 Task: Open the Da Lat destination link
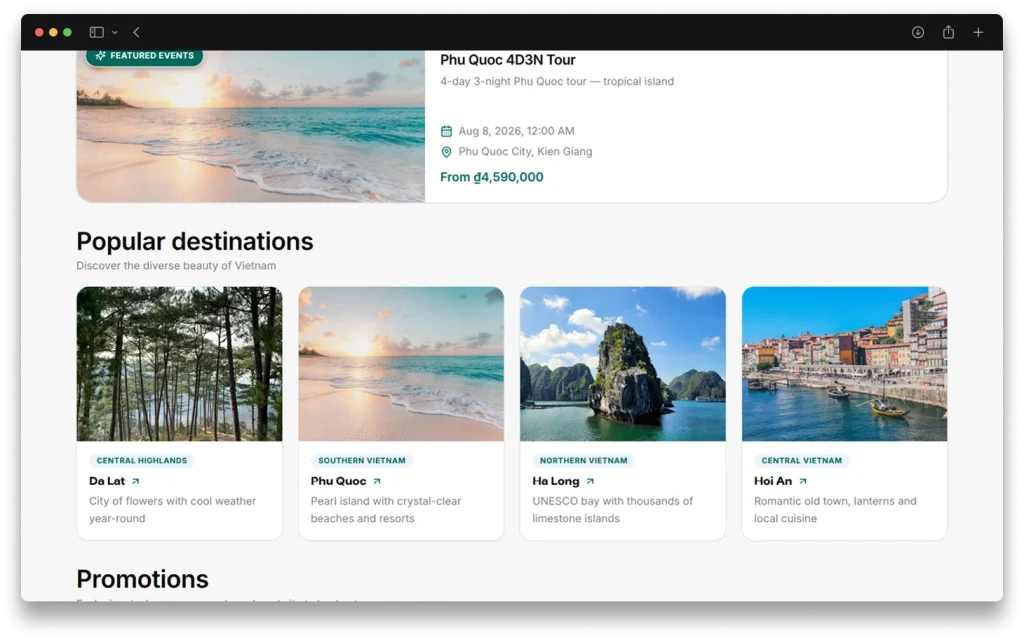point(107,481)
